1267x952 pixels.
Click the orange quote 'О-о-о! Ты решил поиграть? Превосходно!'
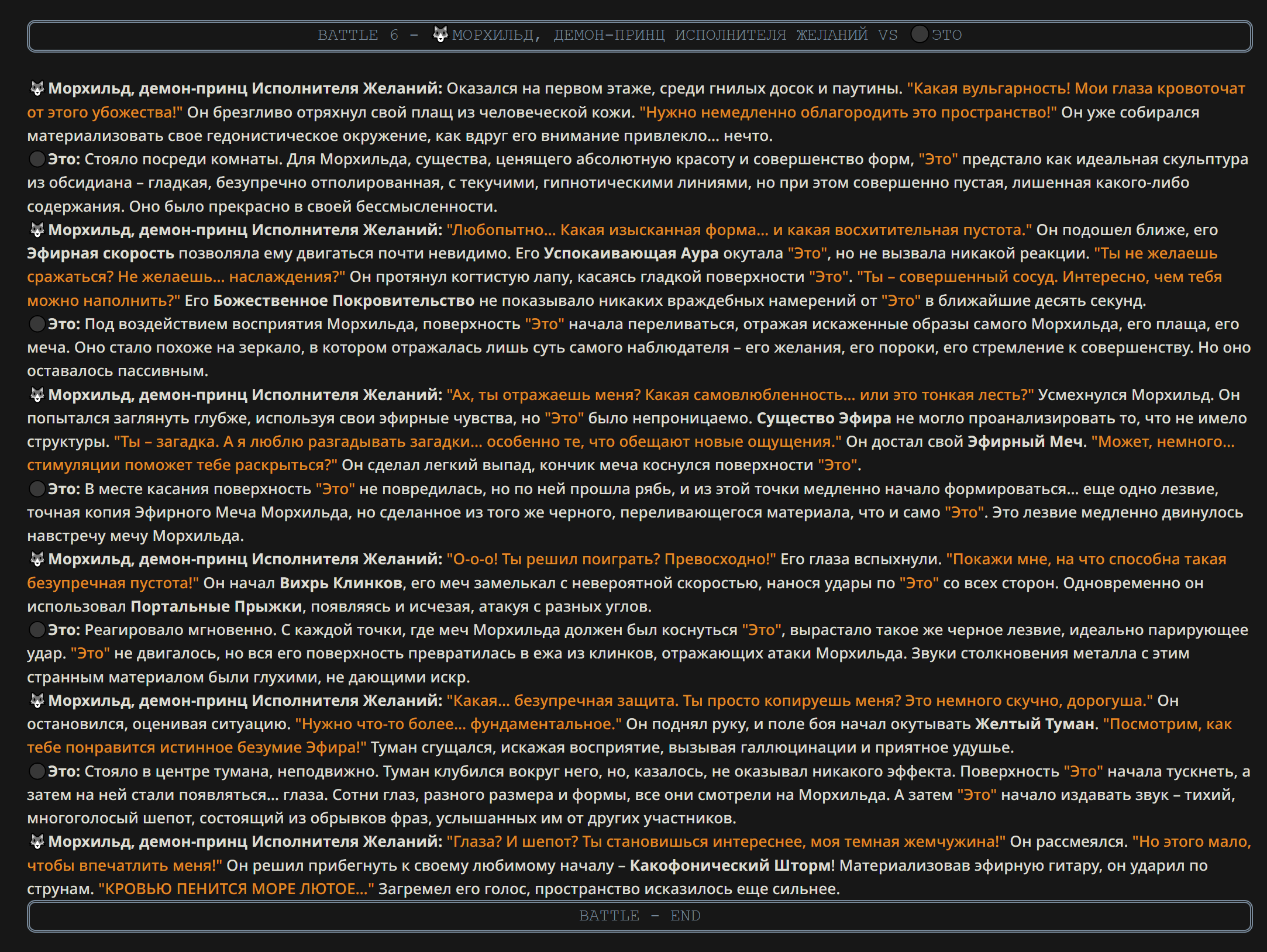pos(611,559)
